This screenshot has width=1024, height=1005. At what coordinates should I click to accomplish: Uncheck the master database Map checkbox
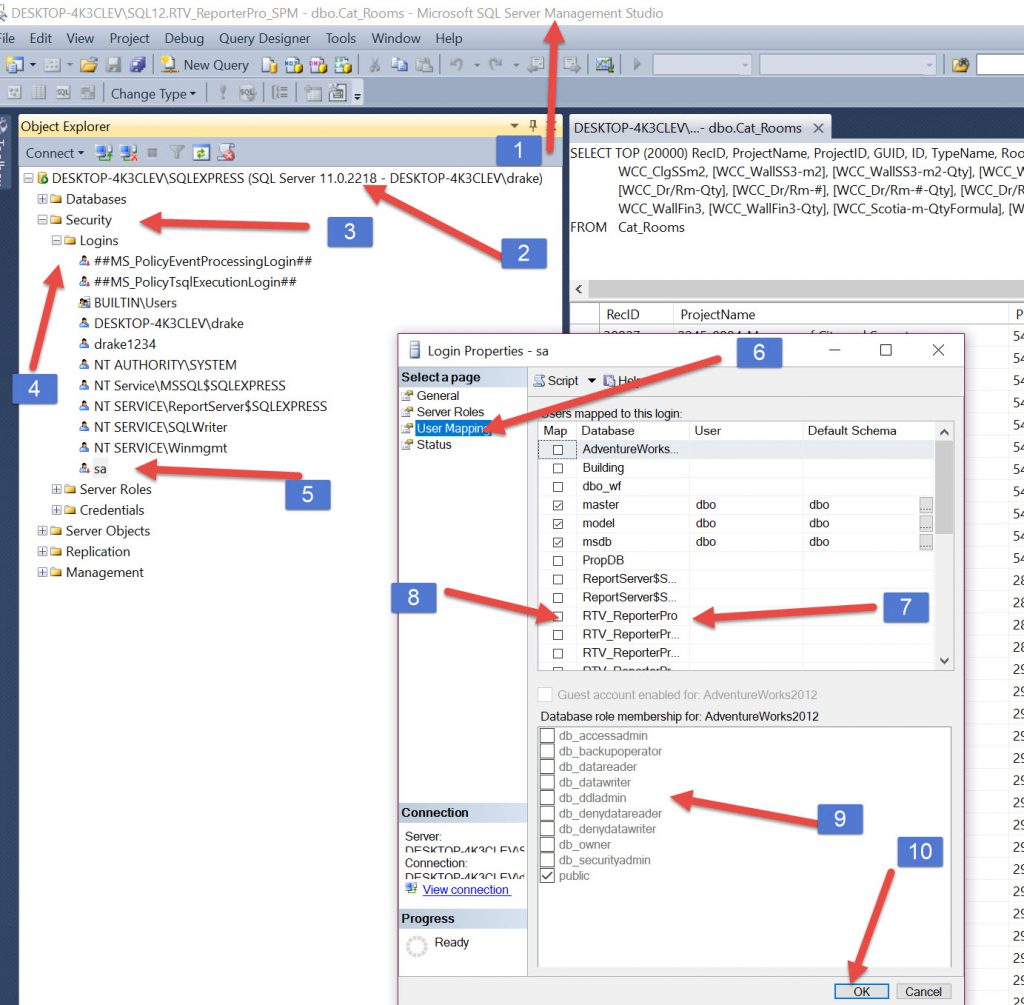click(558, 505)
